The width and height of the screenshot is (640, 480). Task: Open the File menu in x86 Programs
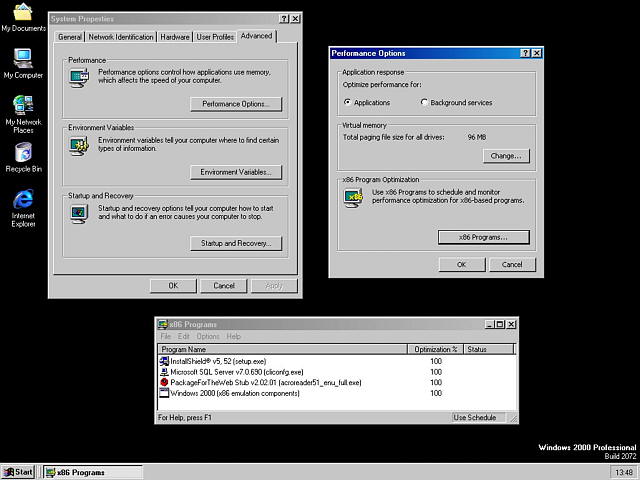[165, 336]
